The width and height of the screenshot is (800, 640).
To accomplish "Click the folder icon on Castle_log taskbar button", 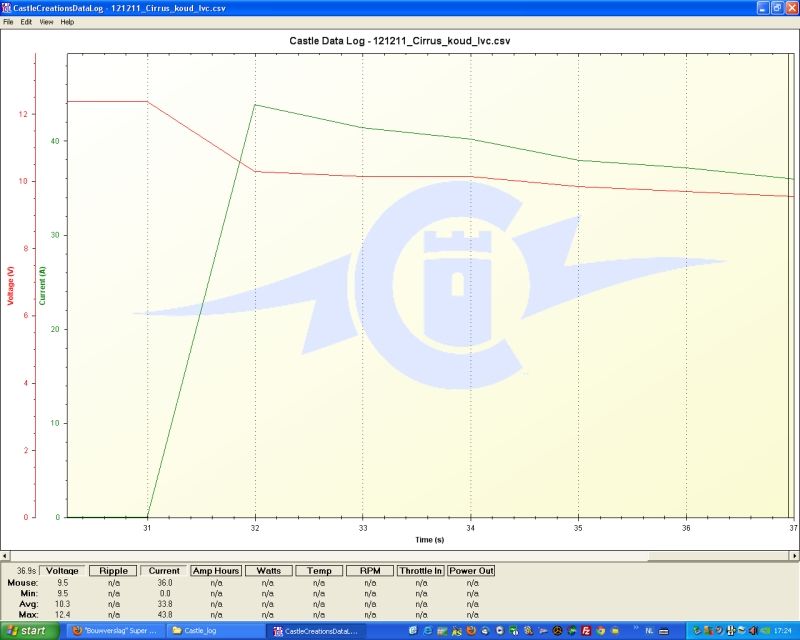I will [177, 631].
